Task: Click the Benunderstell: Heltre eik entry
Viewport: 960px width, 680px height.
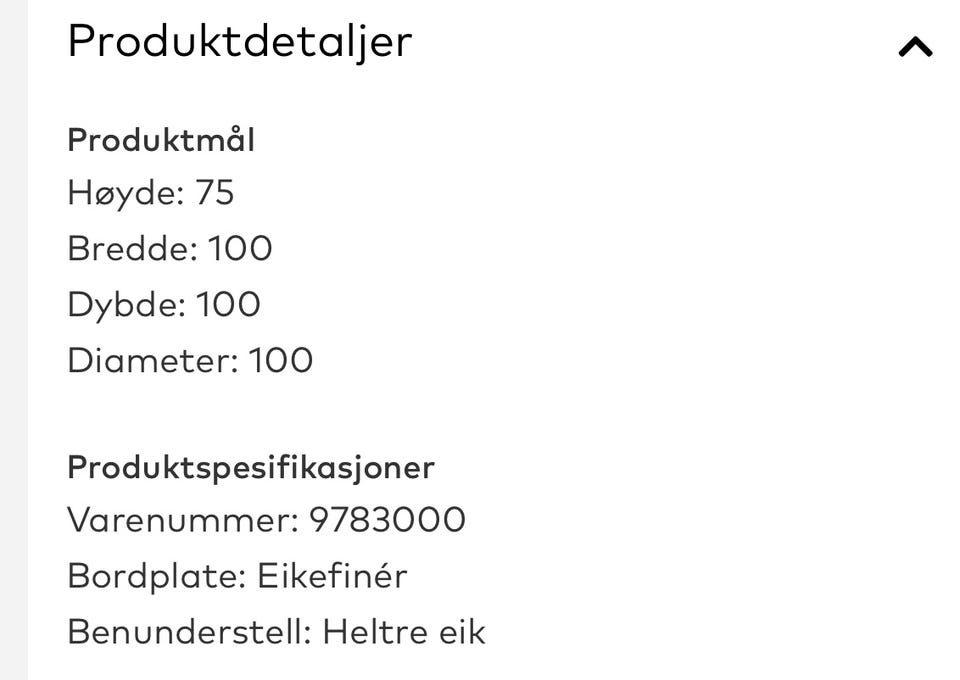Action: click(x=275, y=631)
